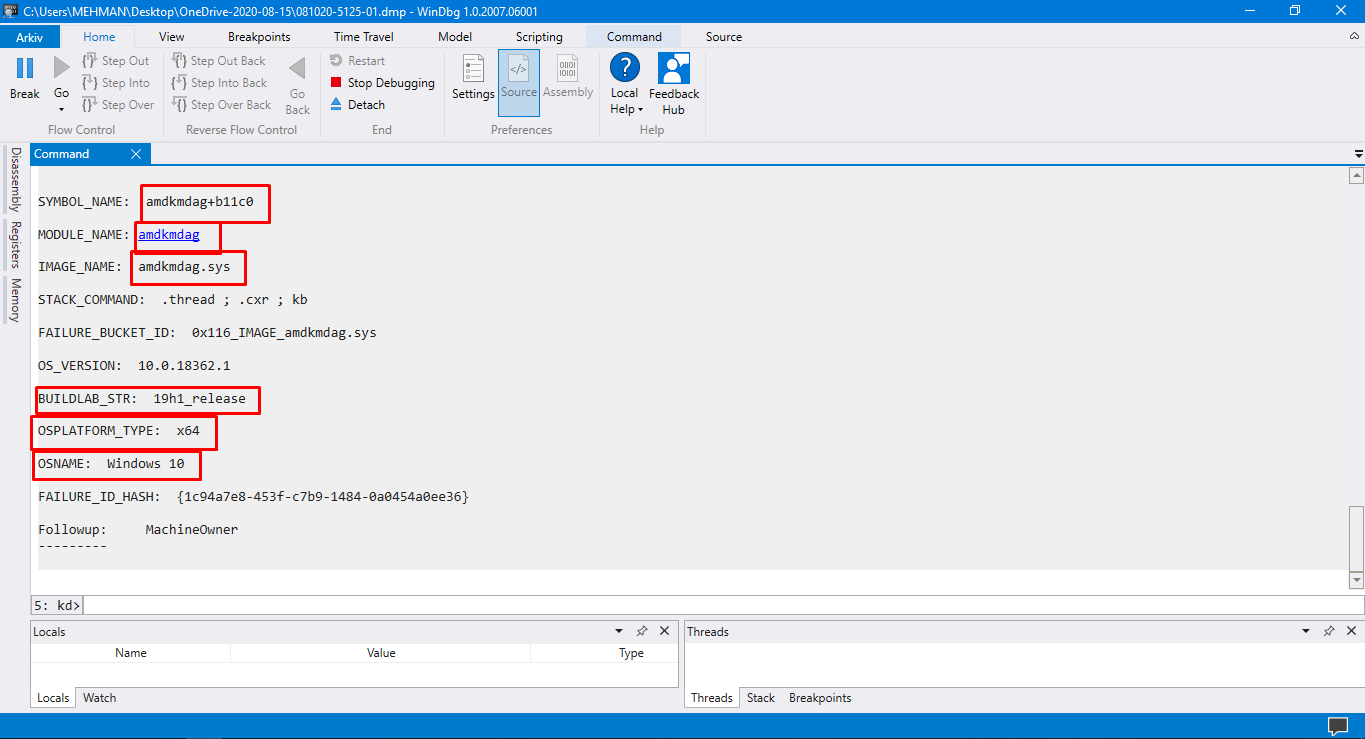Click the text amdkmdag+b11c0
This screenshot has height=739, width=1365.
[200, 202]
